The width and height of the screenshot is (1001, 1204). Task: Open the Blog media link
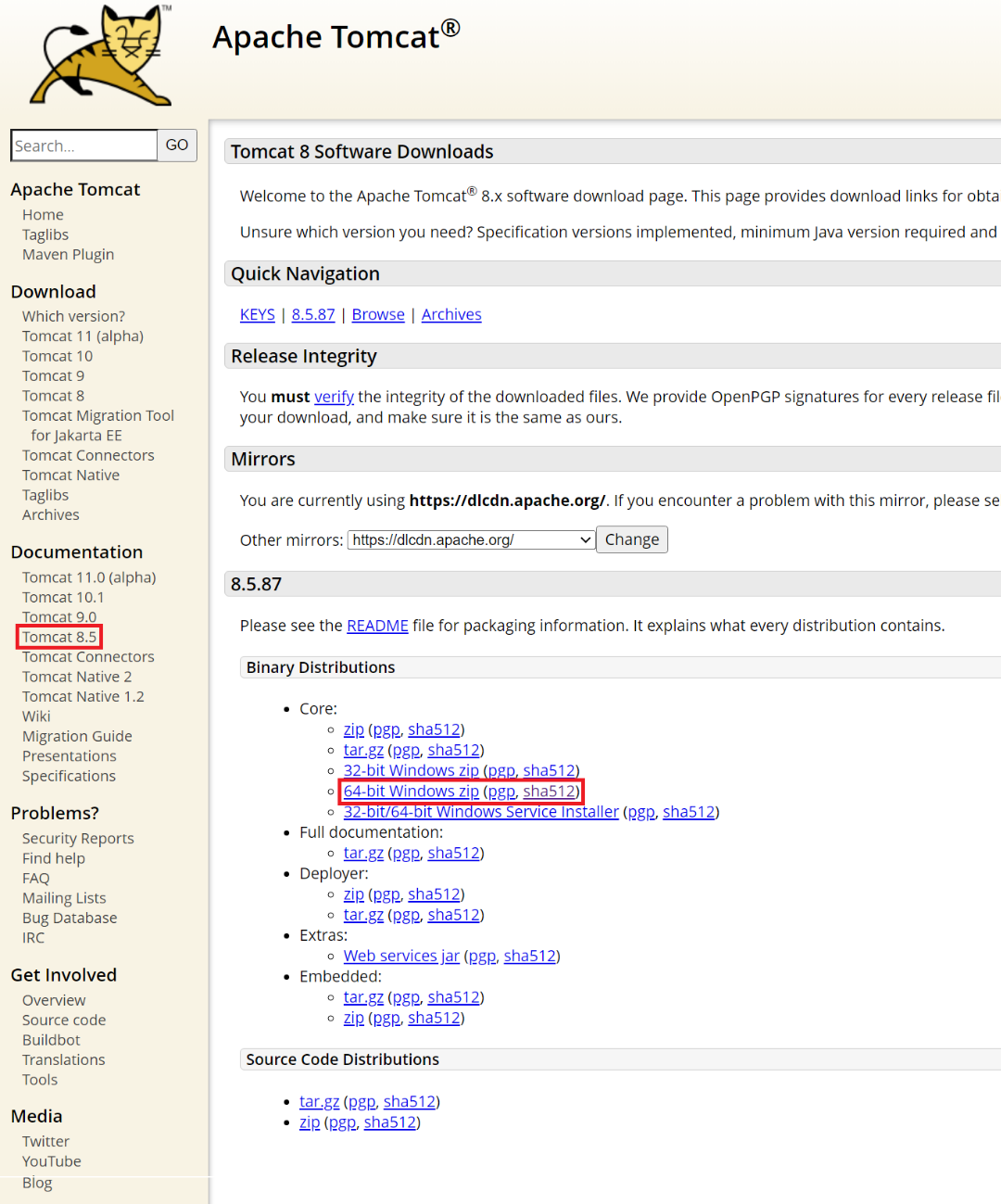coord(37,1183)
